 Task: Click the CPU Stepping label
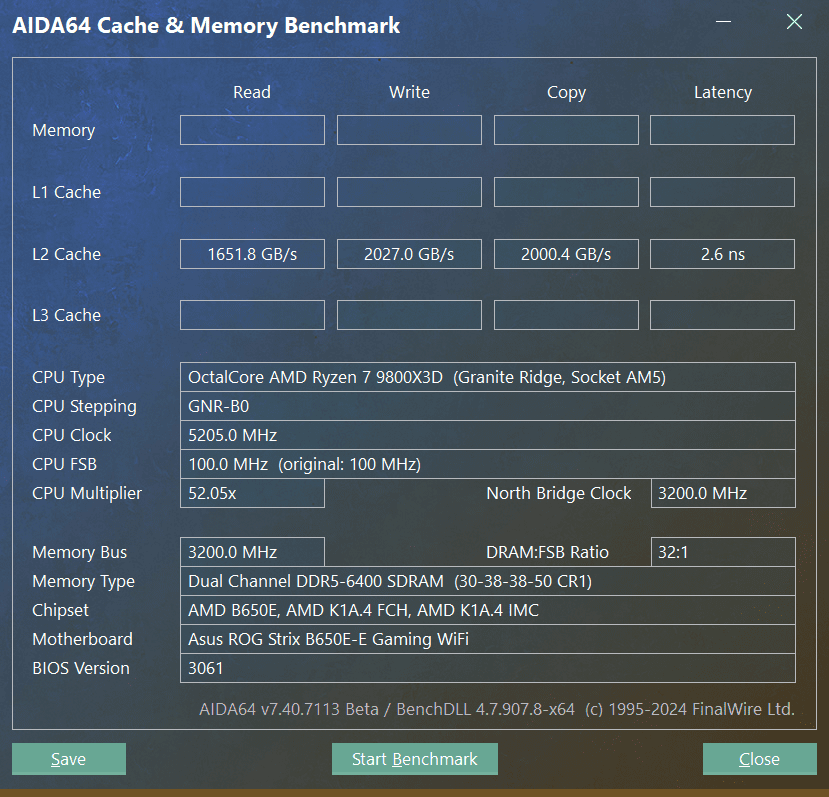point(84,407)
